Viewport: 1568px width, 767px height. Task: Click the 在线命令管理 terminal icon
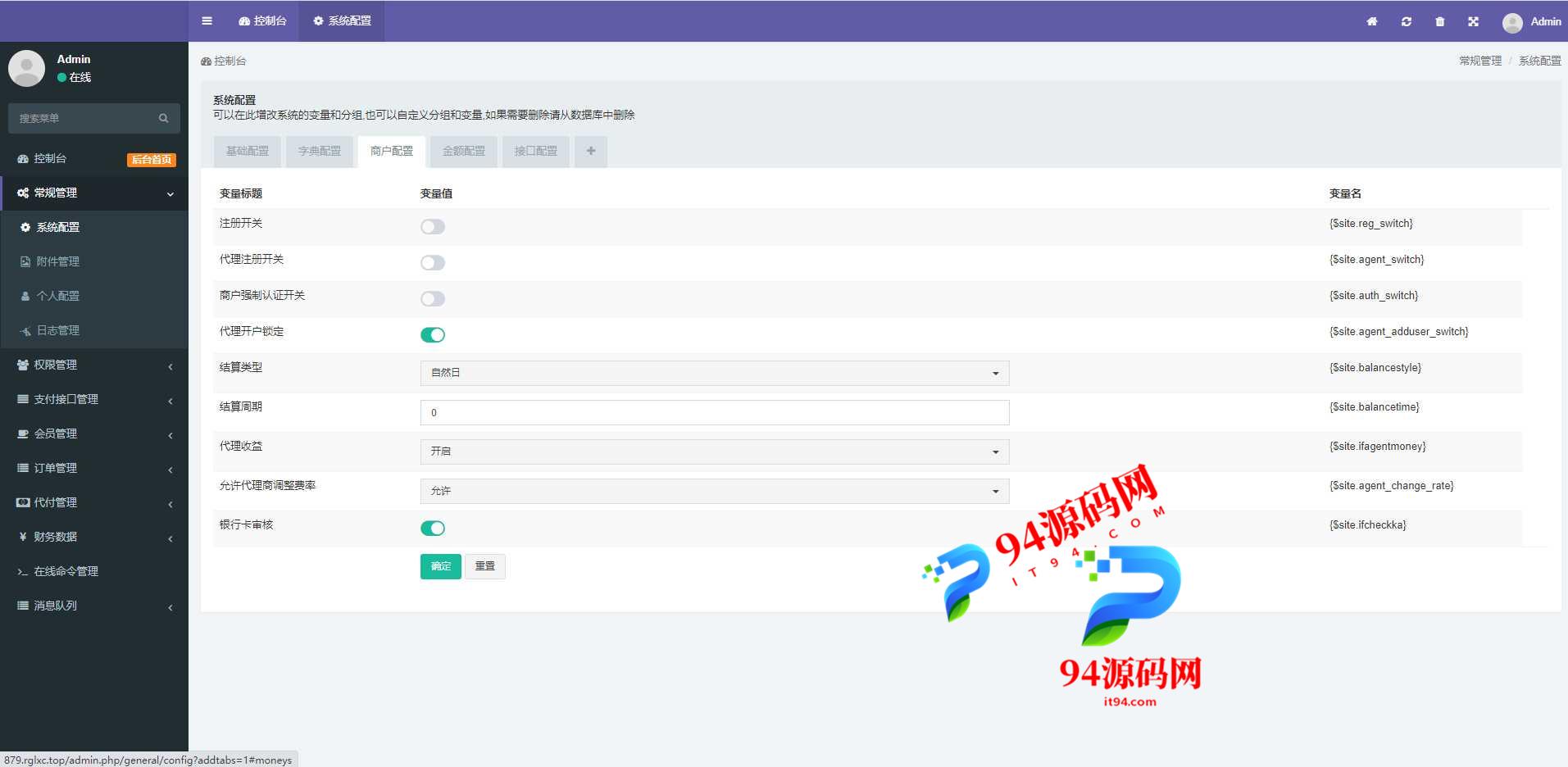click(x=23, y=571)
